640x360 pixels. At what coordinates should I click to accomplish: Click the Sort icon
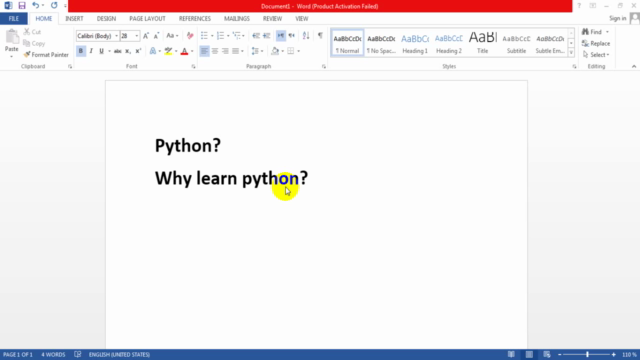pyautogui.click(x=306, y=36)
